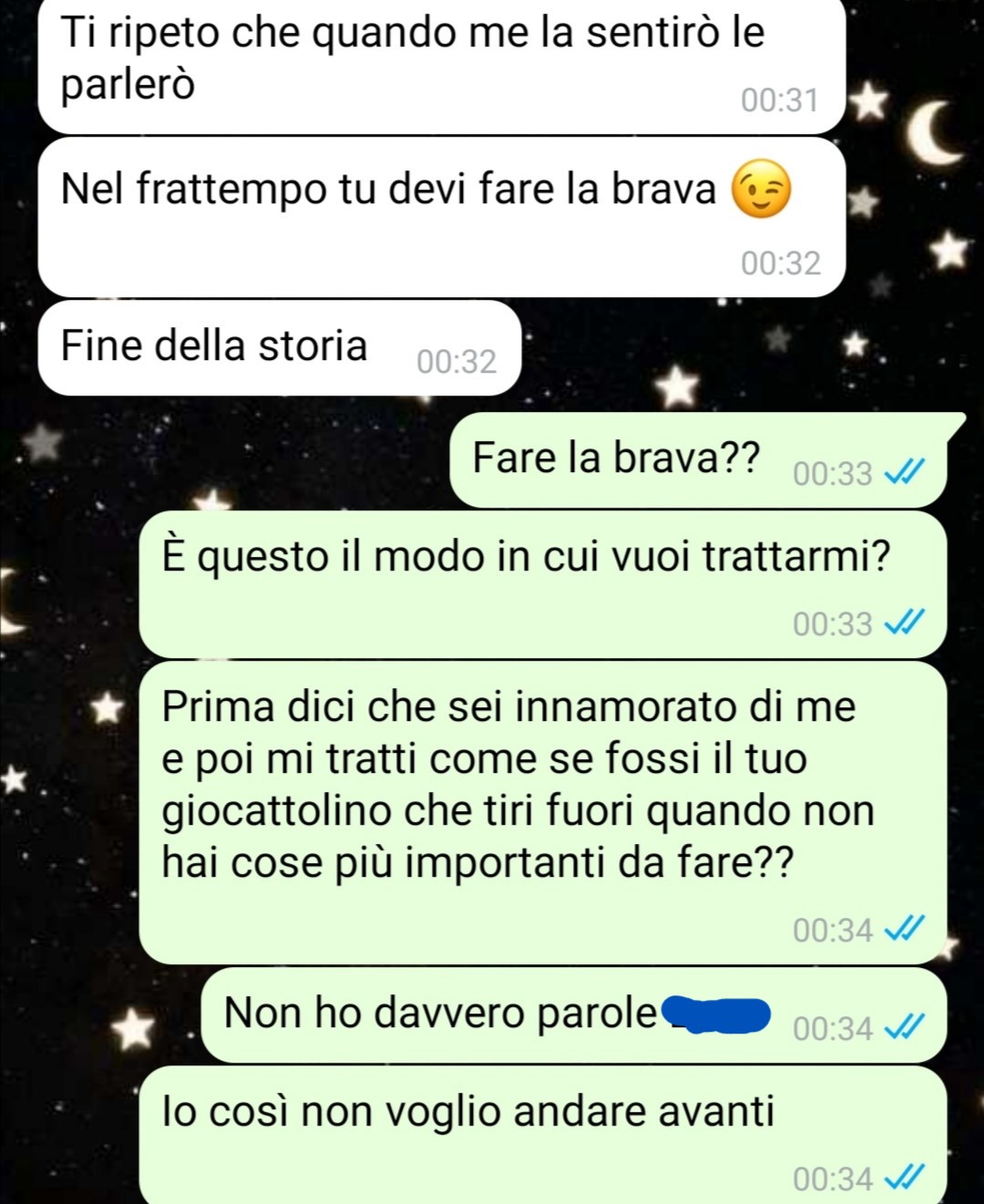Select the 'Nel frattempo tu devi fare' bubble
This screenshot has height=1204, width=984.
tap(442, 218)
